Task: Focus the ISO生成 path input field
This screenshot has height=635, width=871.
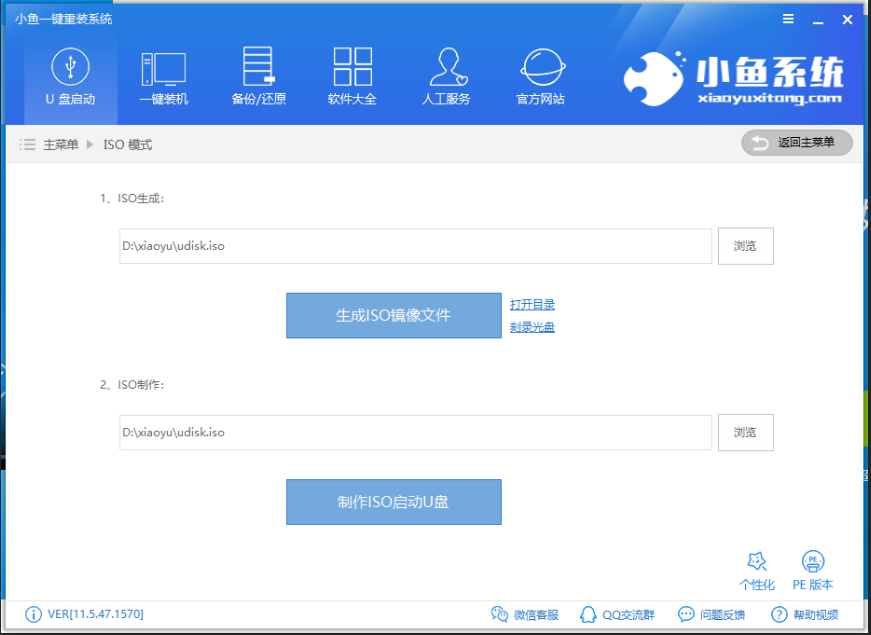Action: [x=416, y=246]
